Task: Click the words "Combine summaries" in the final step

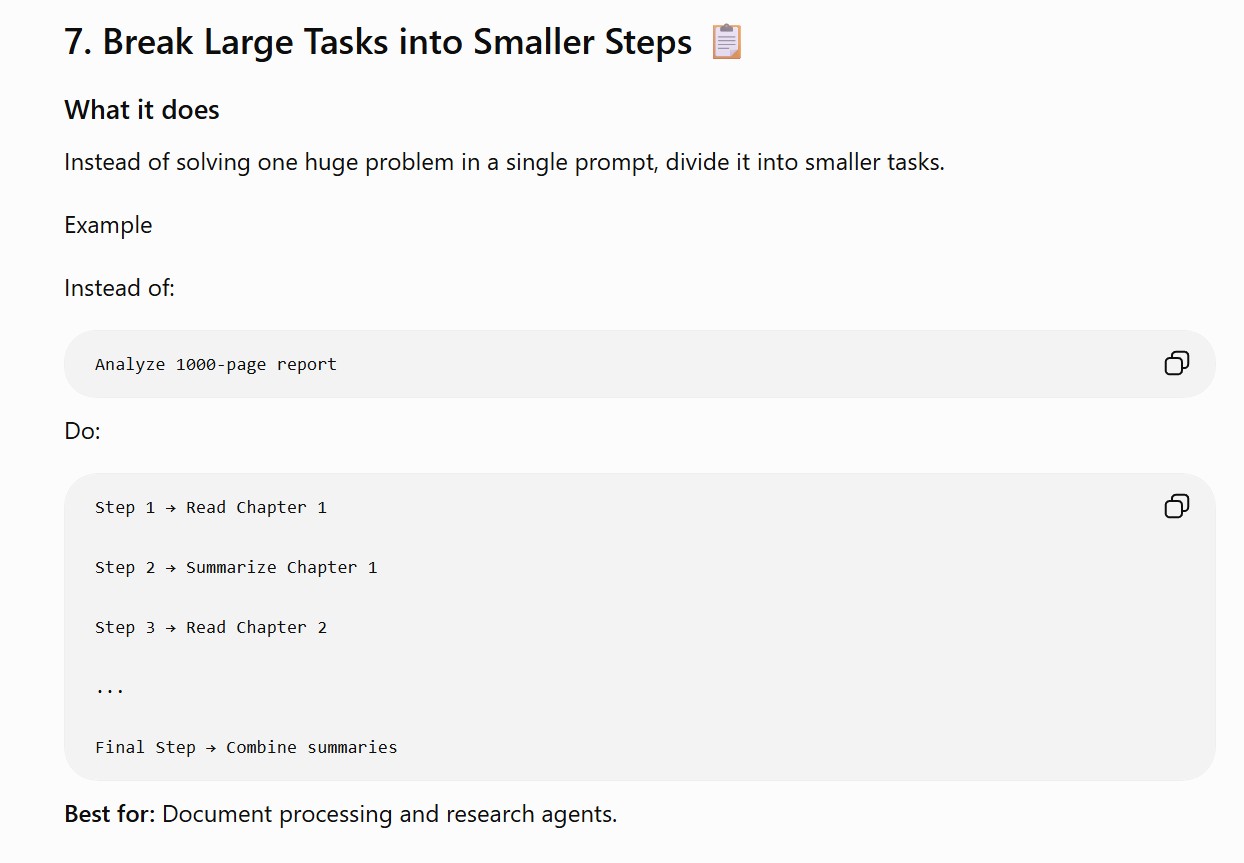Action: [x=312, y=747]
